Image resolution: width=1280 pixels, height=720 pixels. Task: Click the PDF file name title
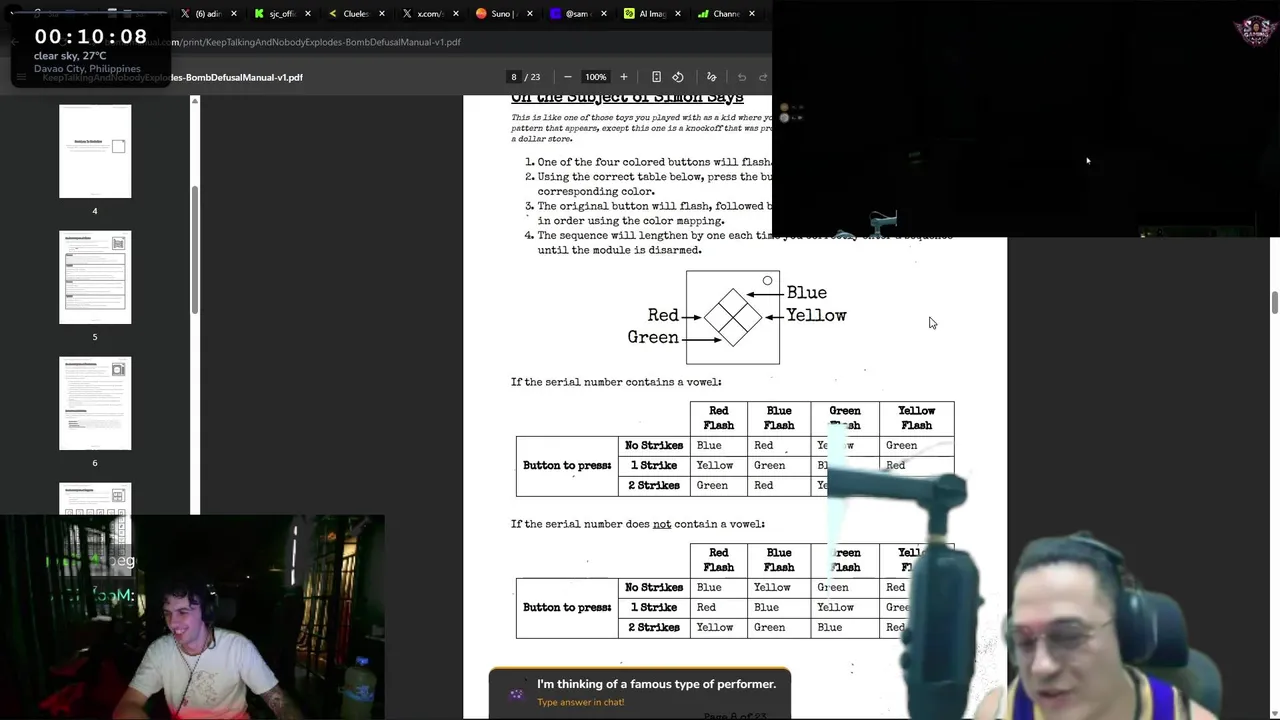tap(172, 77)
